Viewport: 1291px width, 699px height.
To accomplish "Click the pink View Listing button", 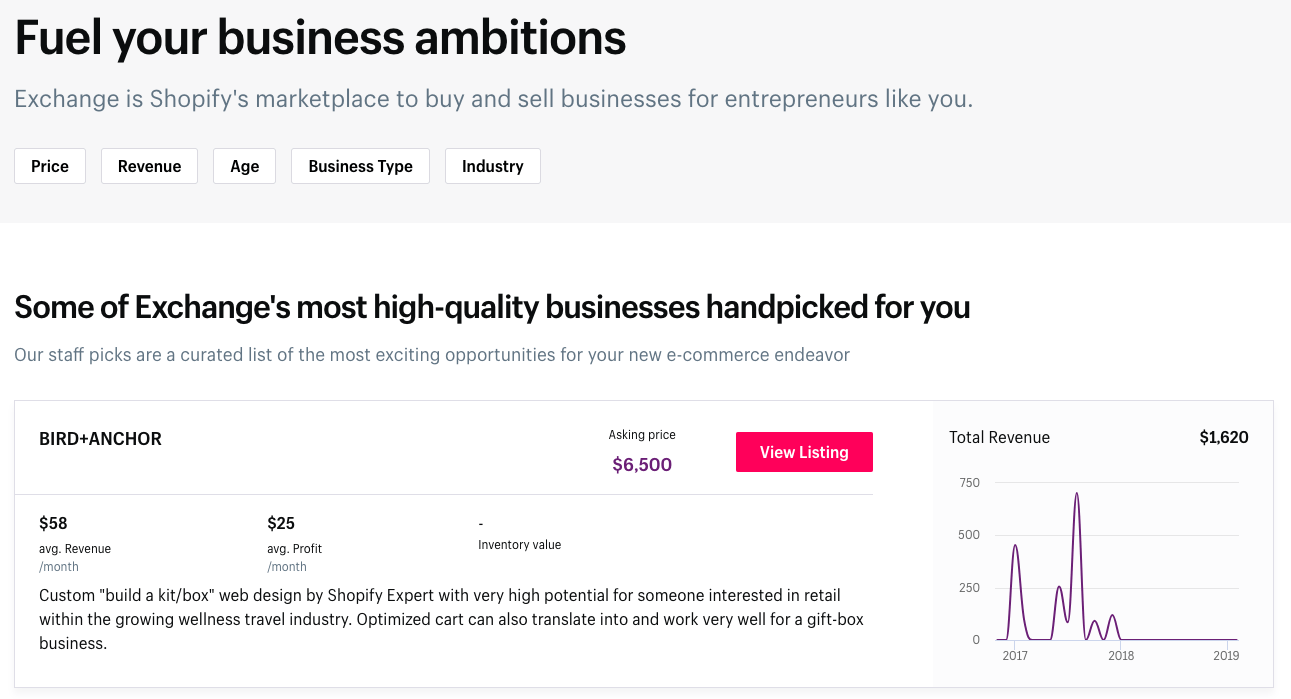I will (x=804, y=452).
